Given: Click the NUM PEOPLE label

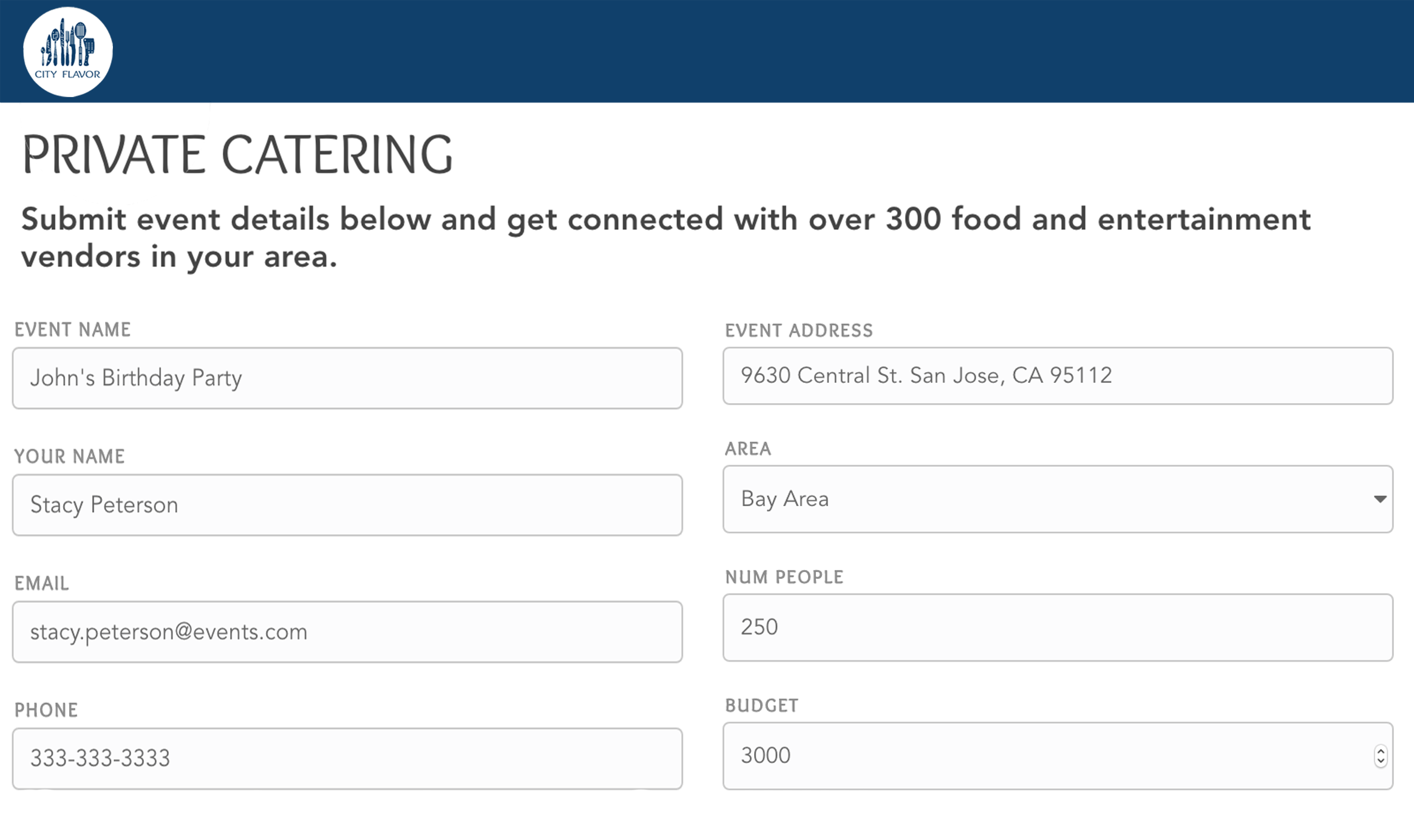Looking at the screenshot, I should coord(784,577).
